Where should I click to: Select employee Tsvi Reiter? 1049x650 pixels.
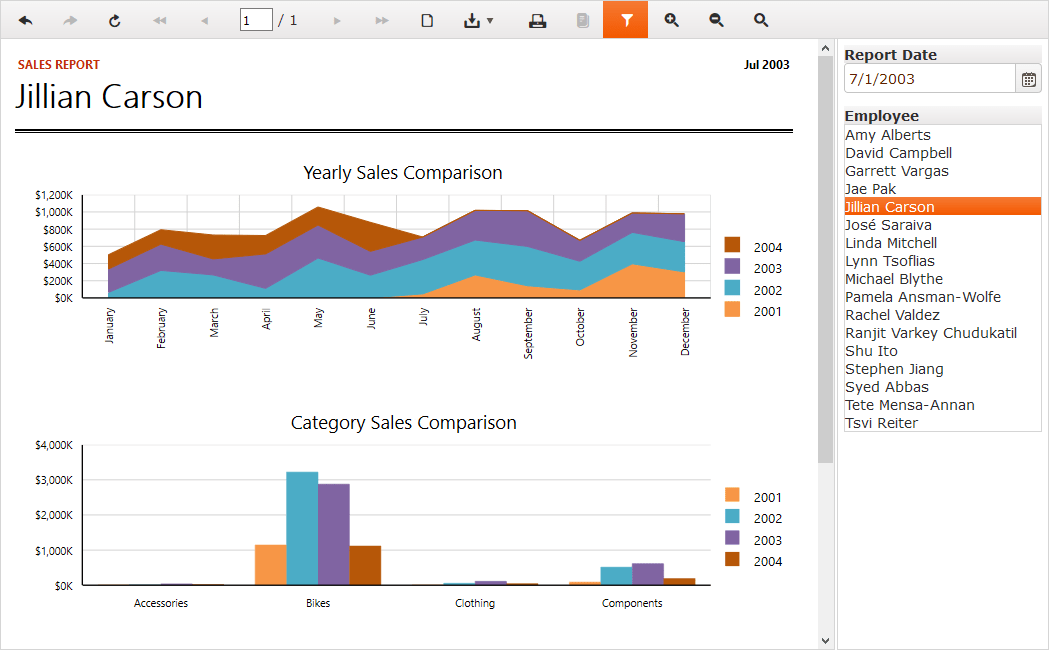pos(943,423)
